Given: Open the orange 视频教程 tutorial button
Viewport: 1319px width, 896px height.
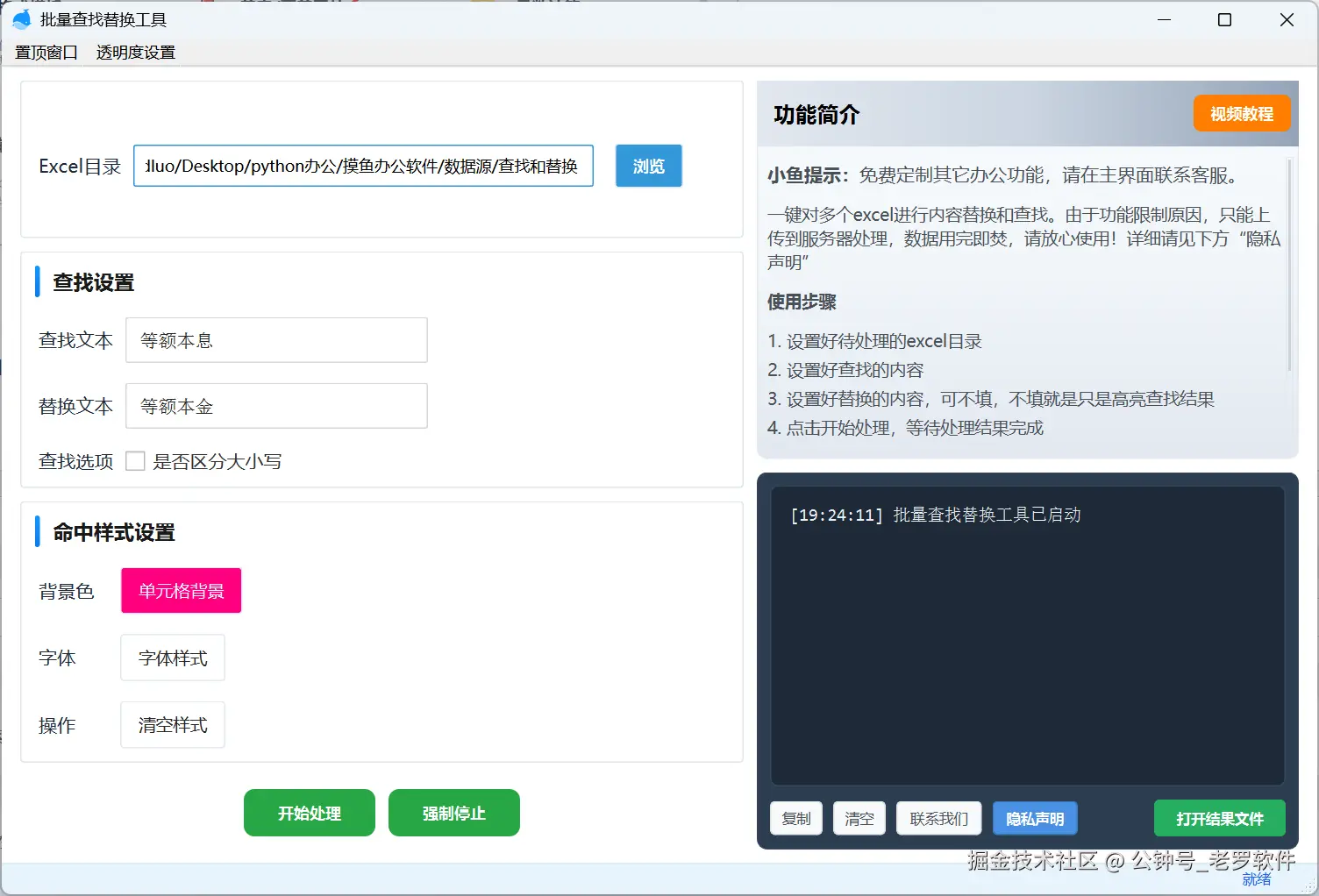Looking at the screenshot, I should coord(1242,113).
